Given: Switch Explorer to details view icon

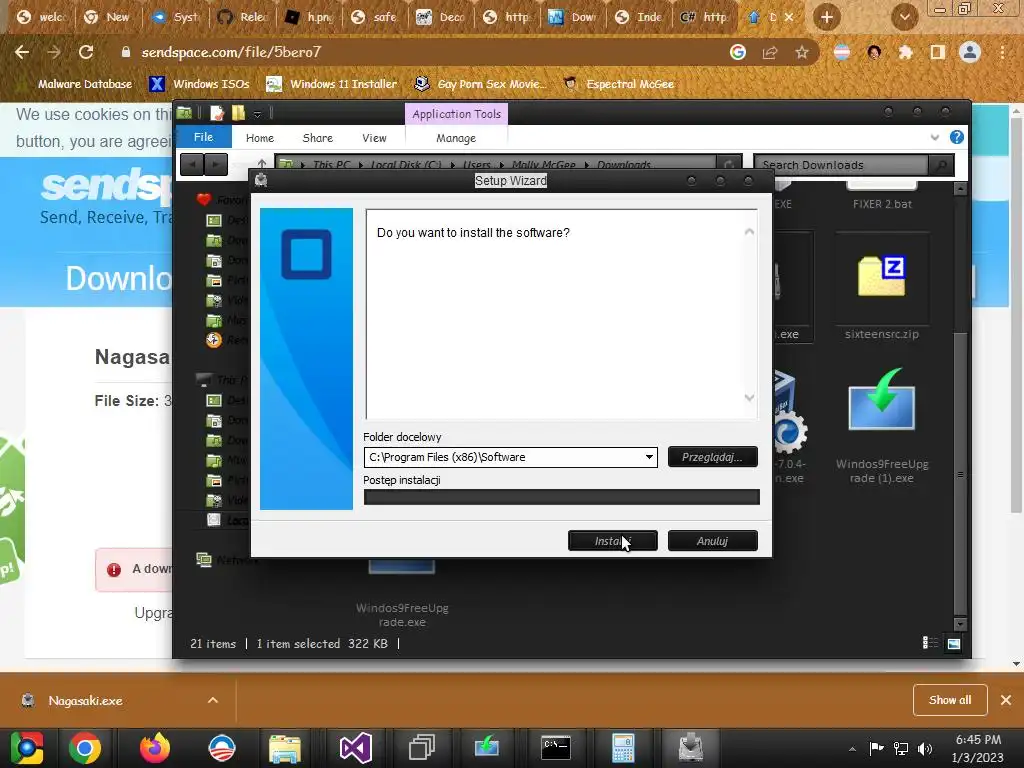Looking at the screenshot, I should (x=930, y=643).
